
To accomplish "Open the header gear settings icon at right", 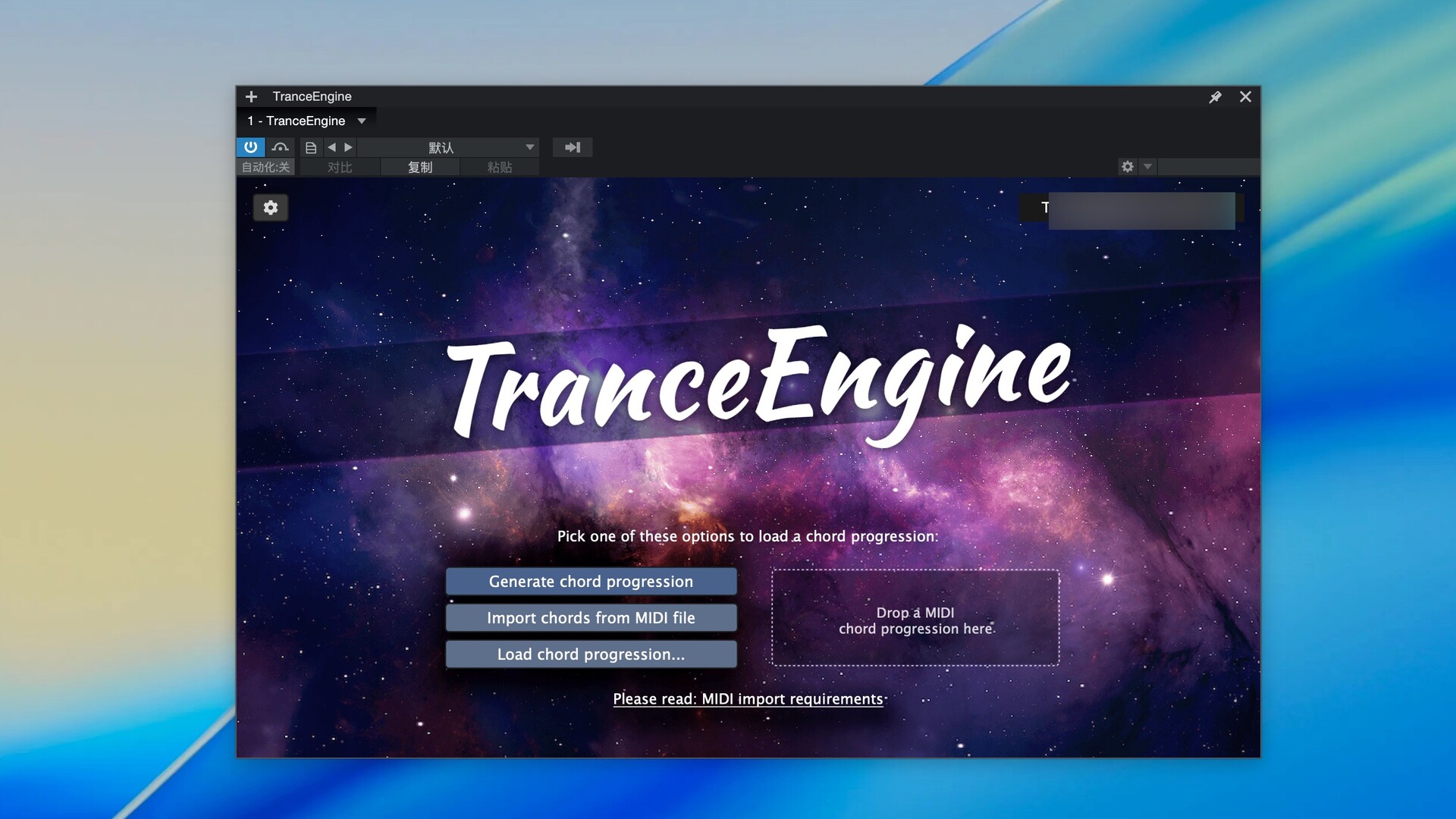I will click(1128, 166).
